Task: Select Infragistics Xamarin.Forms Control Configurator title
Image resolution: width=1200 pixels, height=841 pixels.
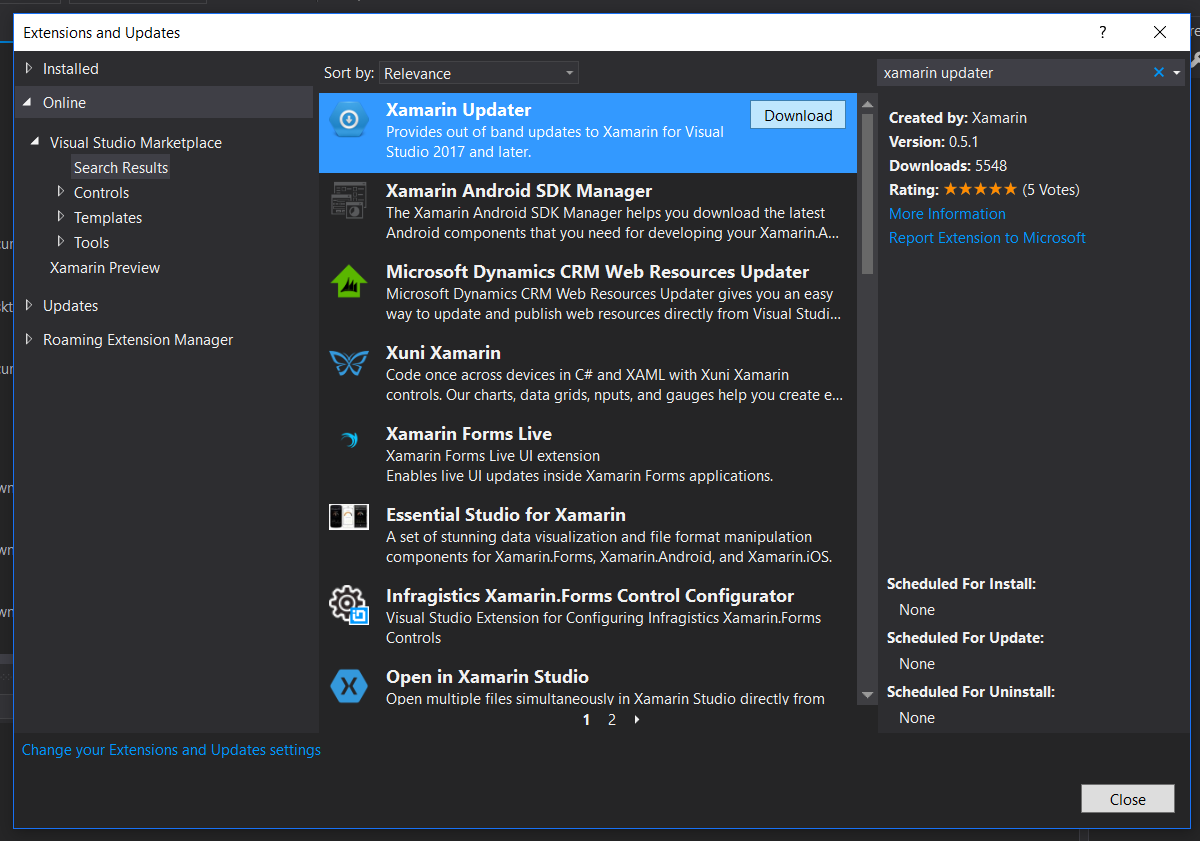Action: [590, 596]
